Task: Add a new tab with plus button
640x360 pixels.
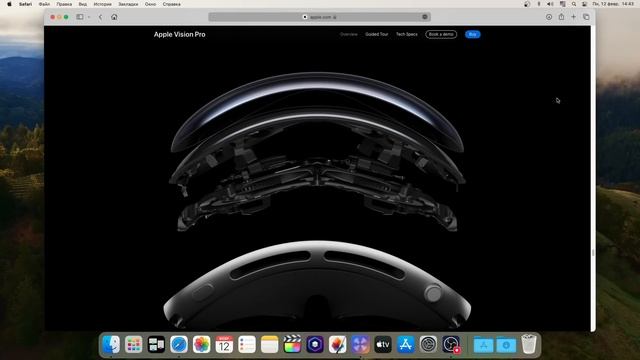Action: click(x=573, y=17)
